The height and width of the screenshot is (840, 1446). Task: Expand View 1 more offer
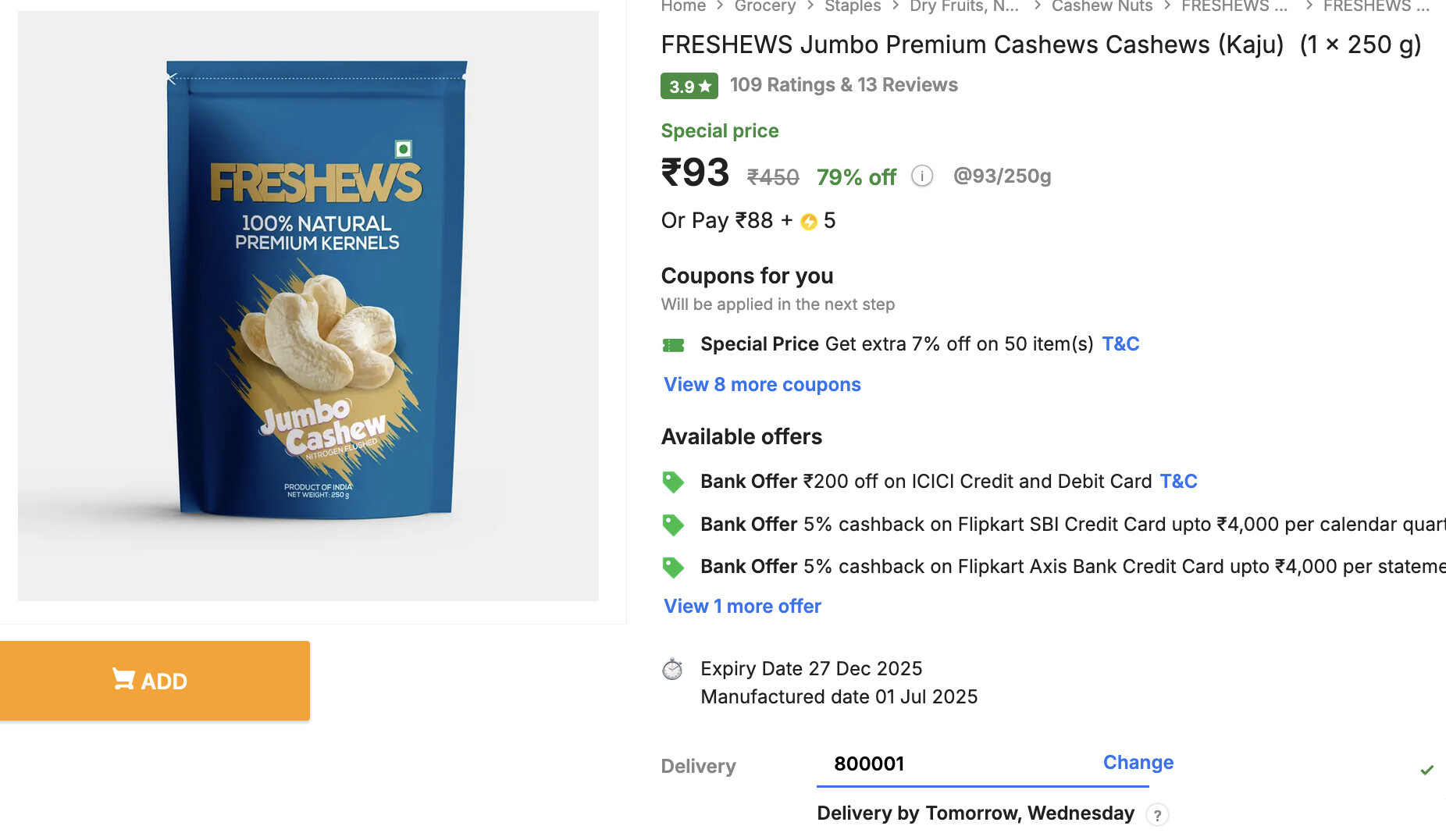[x=742, y=607]
